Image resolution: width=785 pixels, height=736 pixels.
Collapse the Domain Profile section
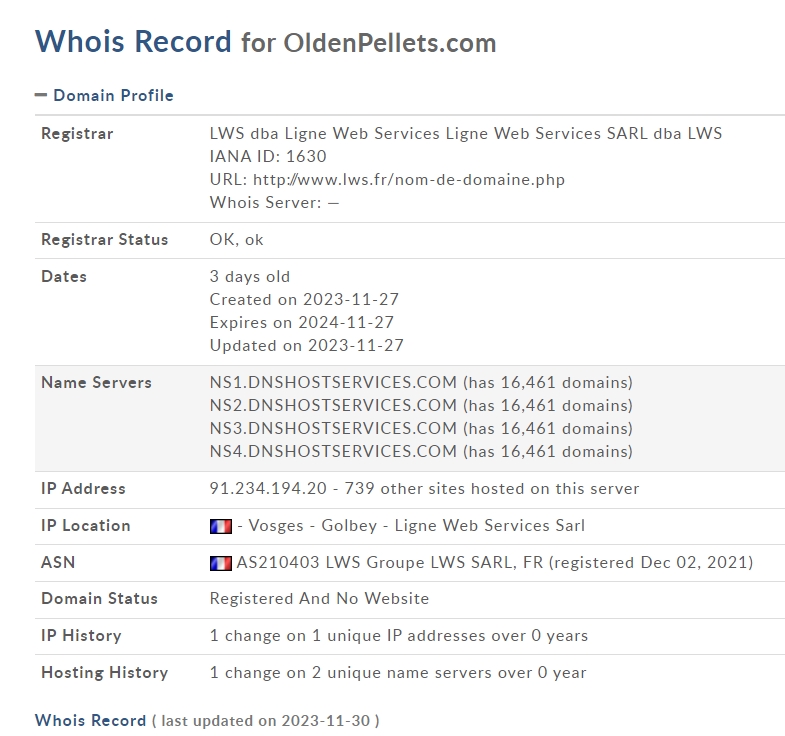pyautogui.click(x=41, y=95)
